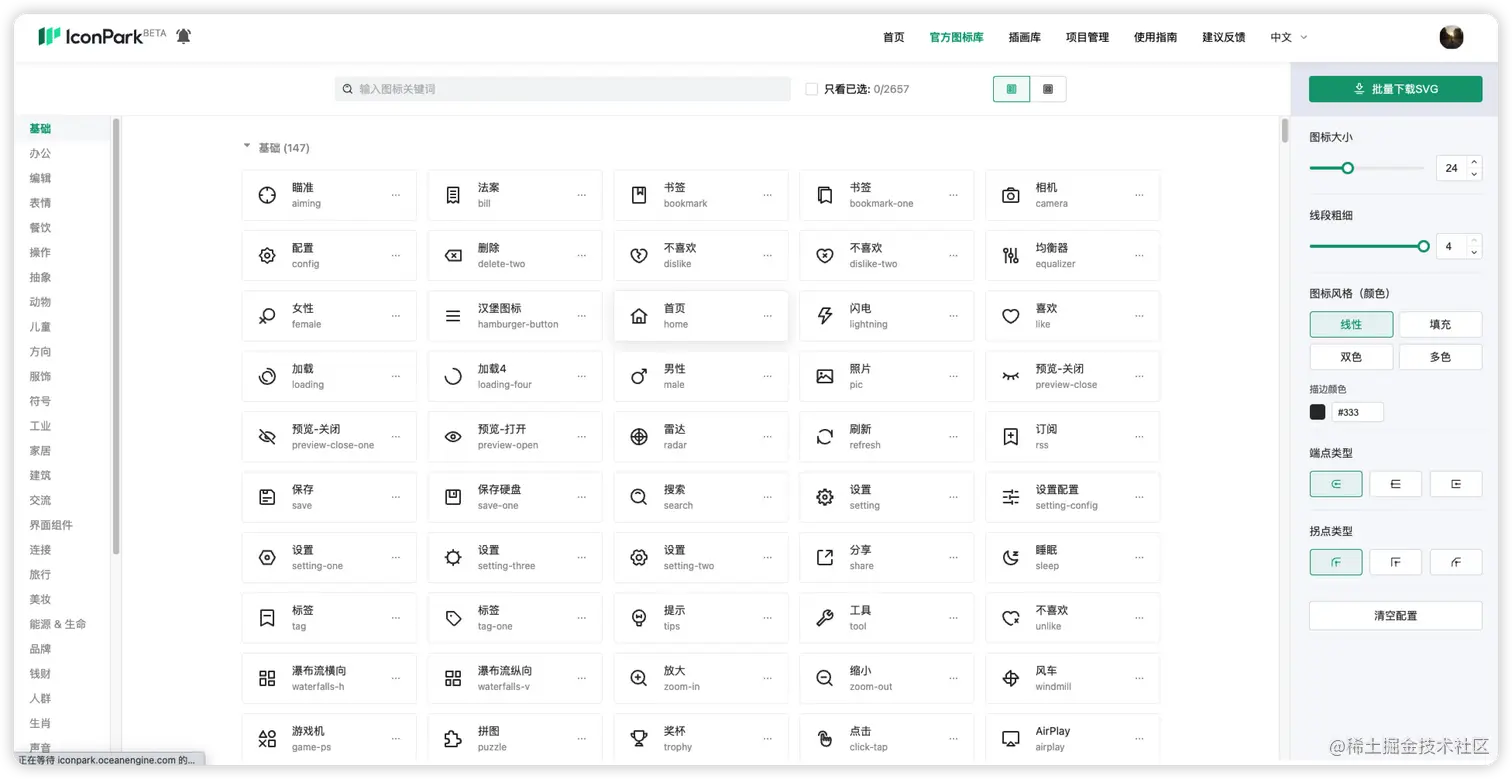Select the delete-two icon
Viewport: 1512px width, 779px height.
(453, 255)
